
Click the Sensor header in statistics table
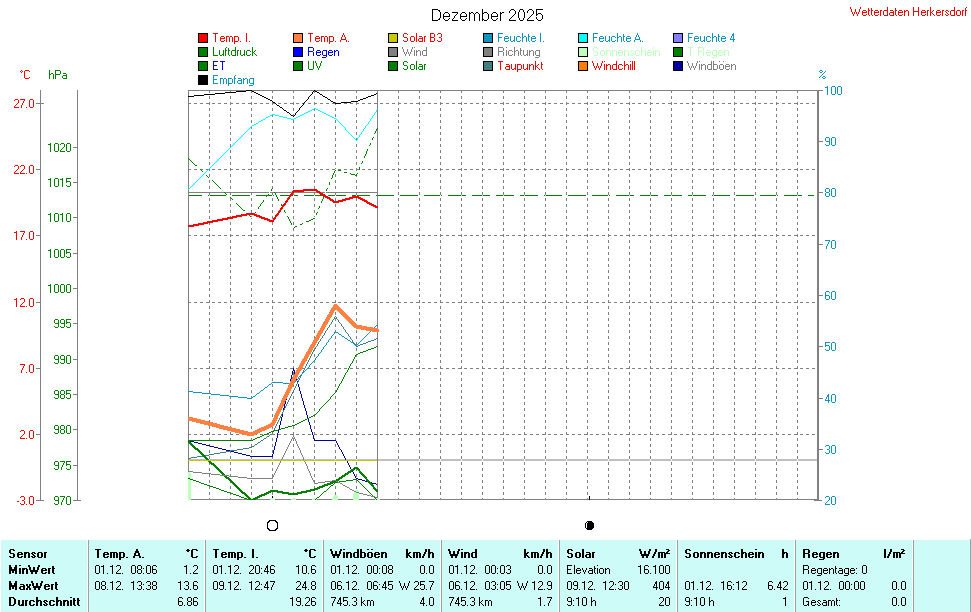(x=28, y=553)
